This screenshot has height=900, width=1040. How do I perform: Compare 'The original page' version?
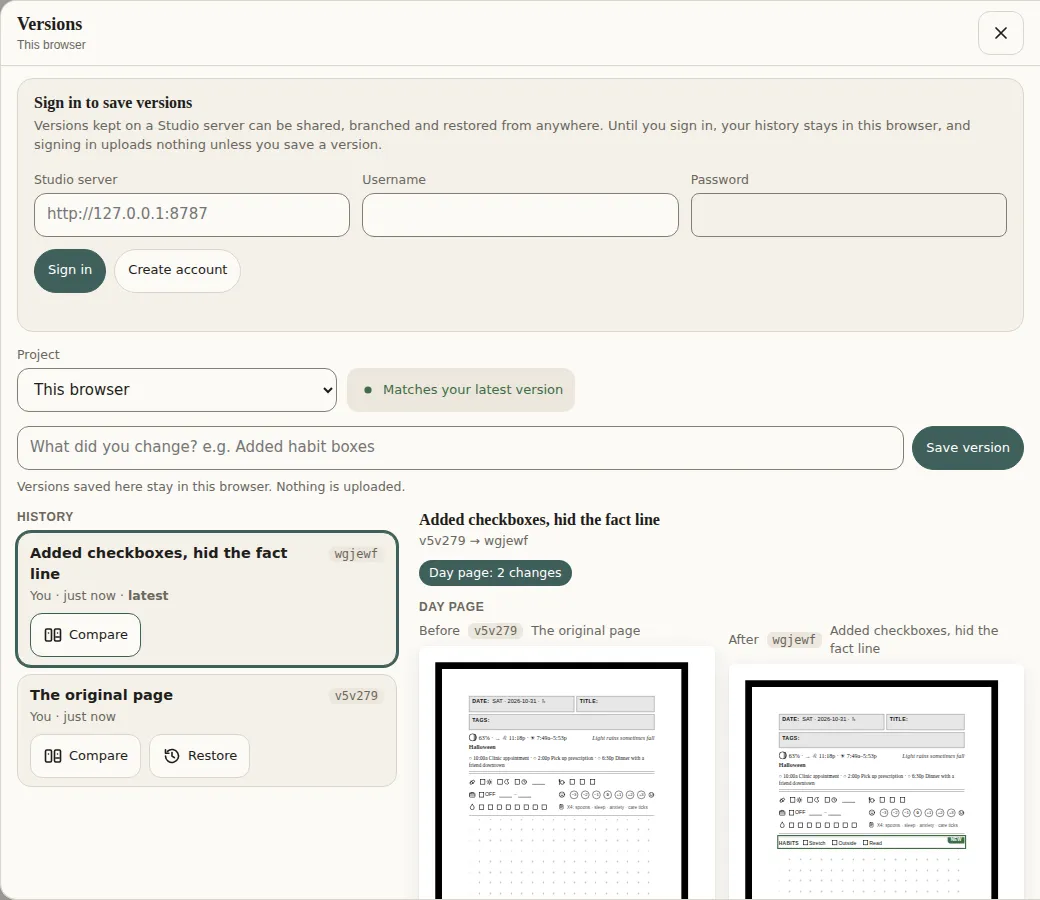[x=86, y=756]
